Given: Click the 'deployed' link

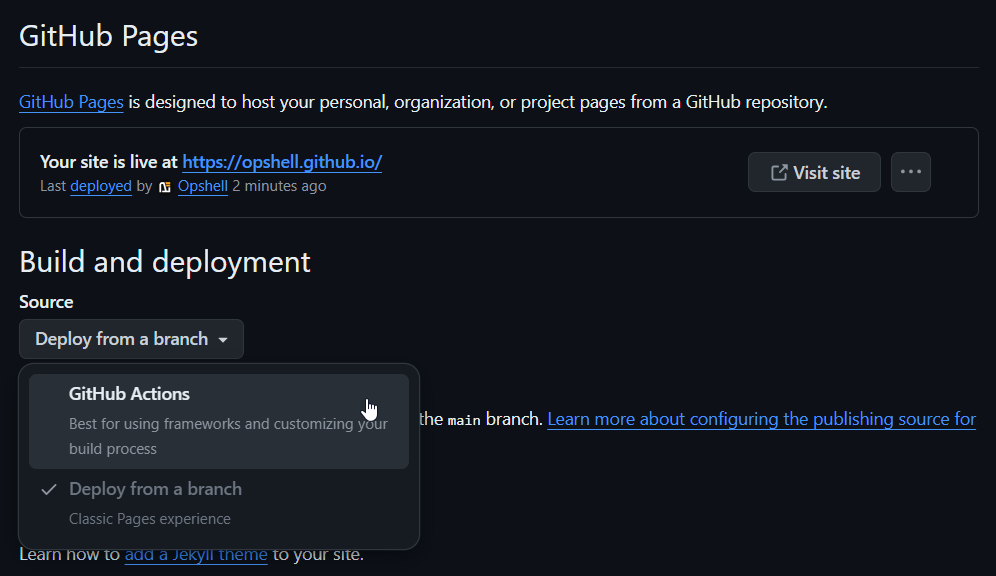Looking at the screenshot, I should click(101, 186).
